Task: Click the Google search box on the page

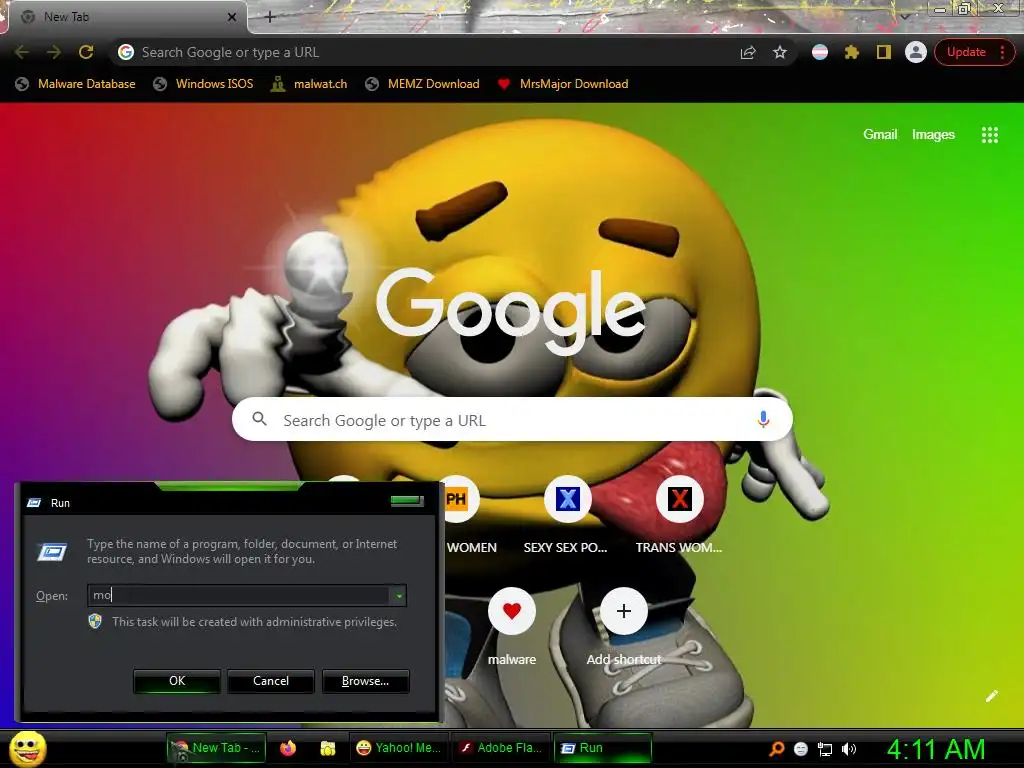Action: pos(512,420)
